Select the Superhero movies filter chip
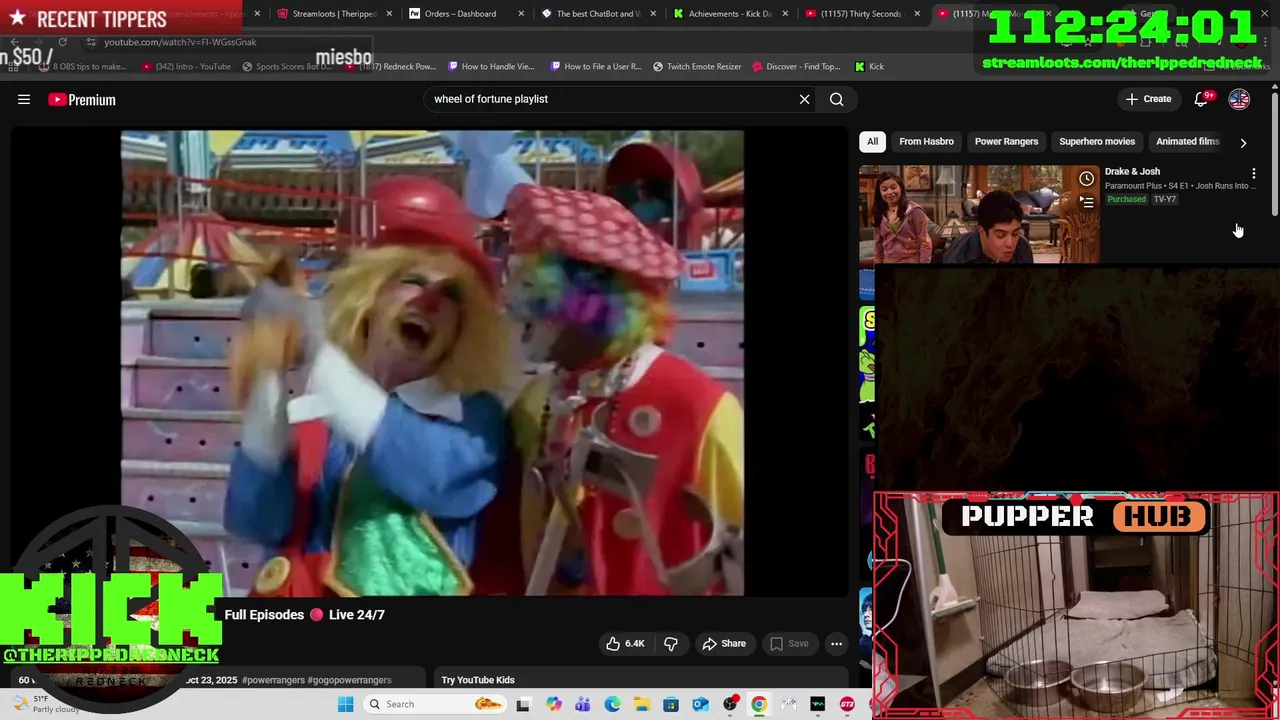Screen dimensions: 1280x720 (x=1096, y=141)
